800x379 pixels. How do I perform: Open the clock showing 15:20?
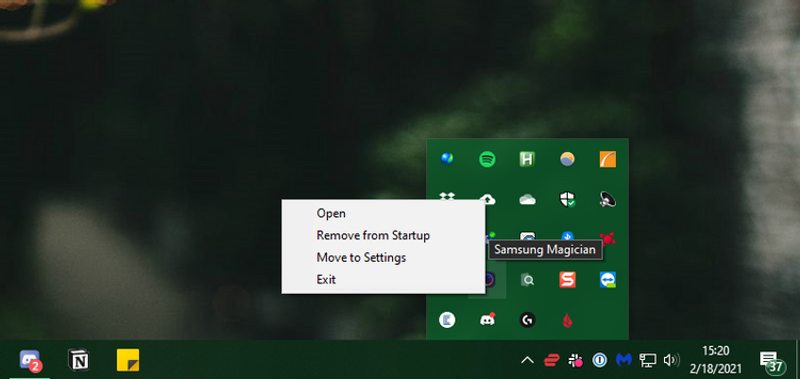(x=715, y=360)
